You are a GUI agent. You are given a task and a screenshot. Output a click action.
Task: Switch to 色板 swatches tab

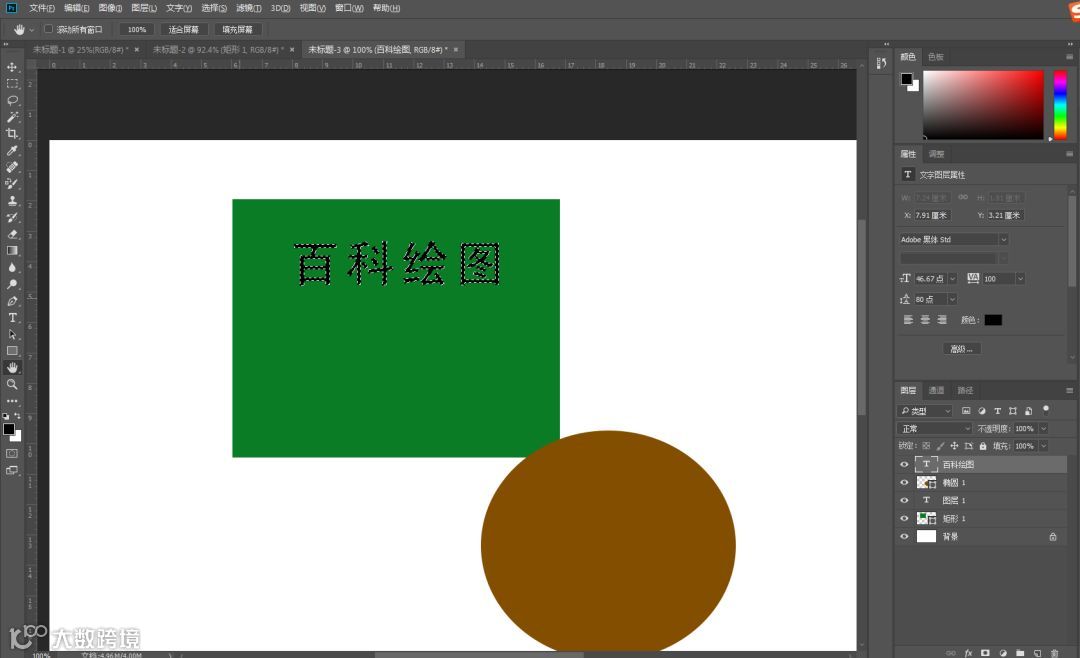(x=935, y=57)
